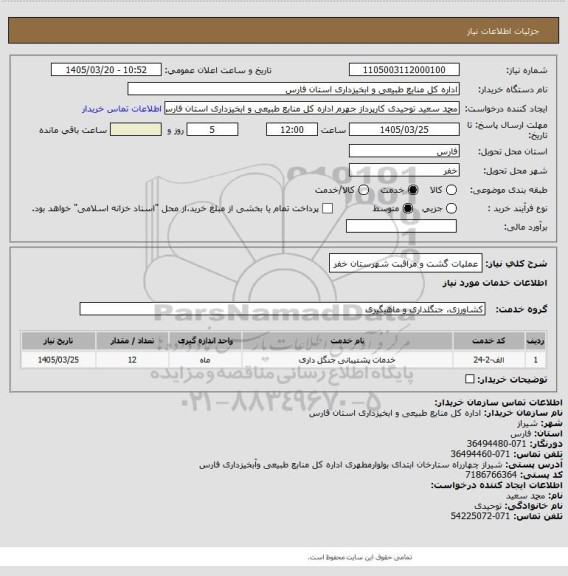This screenshot has height=576, width=568.
Task: Choose the متوسط purchase type radio
Action: [x=407, y=209]
